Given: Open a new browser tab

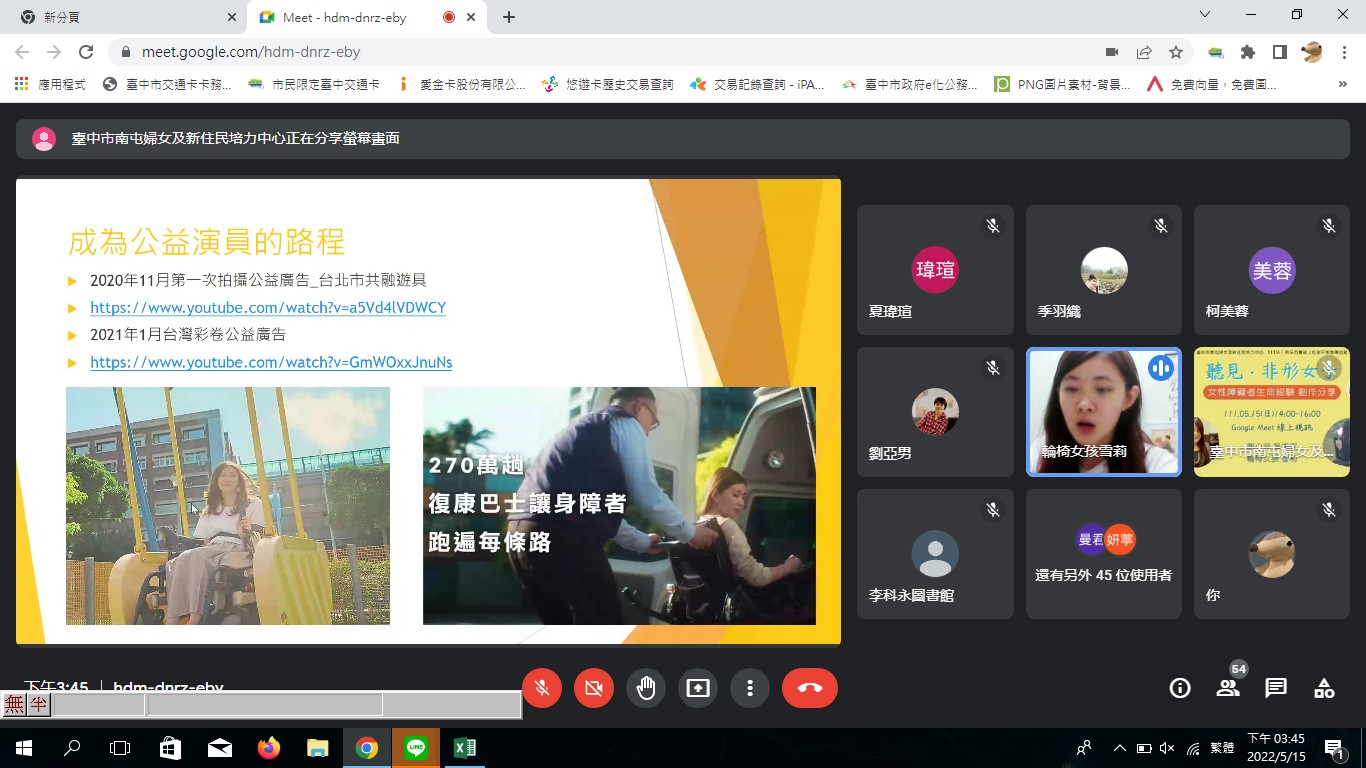Looking at the screenshot, I should (509, 17).
